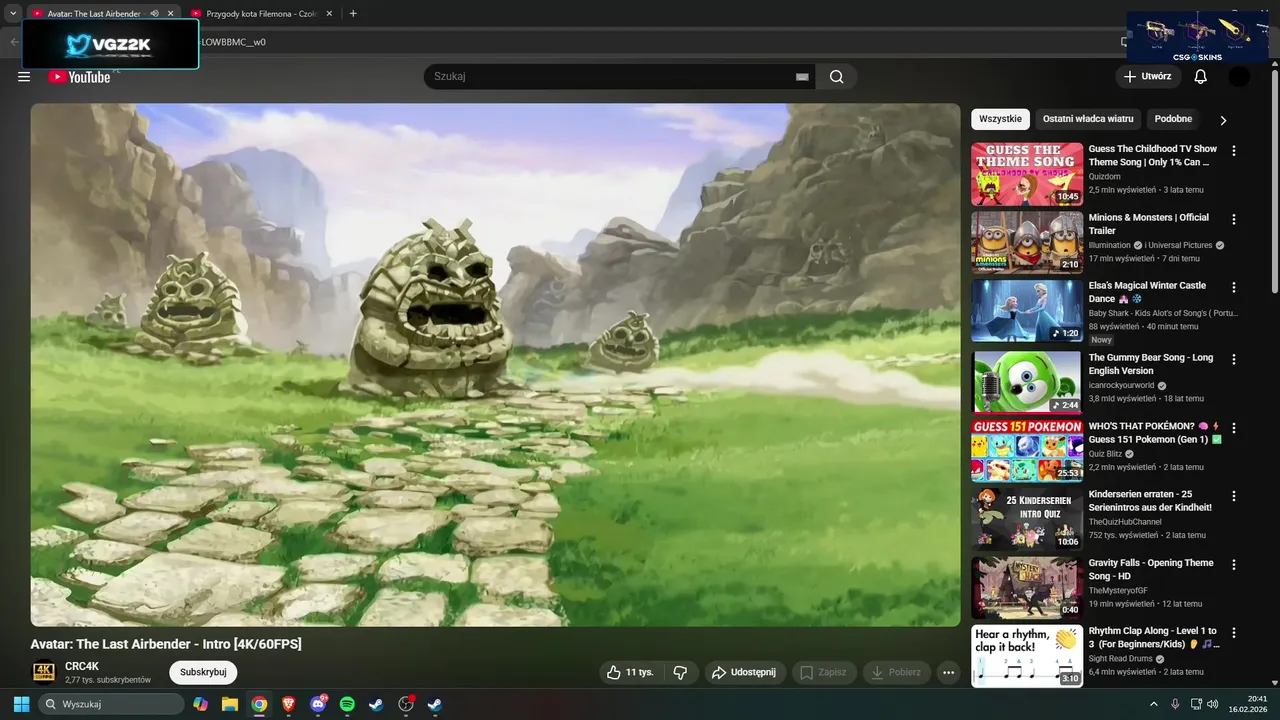Open options for Guess The Childhood TV Show video

pyautogui.click(x=1234, y=151)
